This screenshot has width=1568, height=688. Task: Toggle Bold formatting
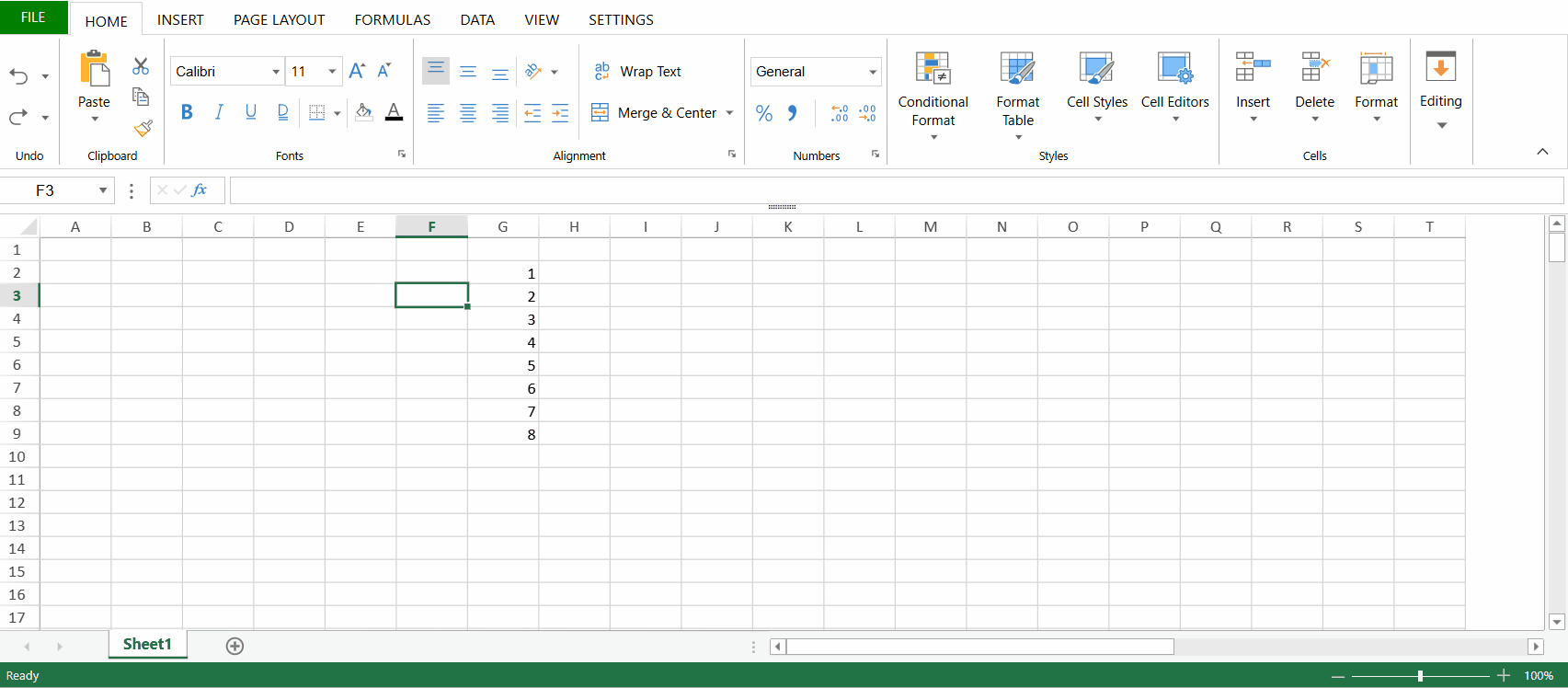[x=187, y=112]
